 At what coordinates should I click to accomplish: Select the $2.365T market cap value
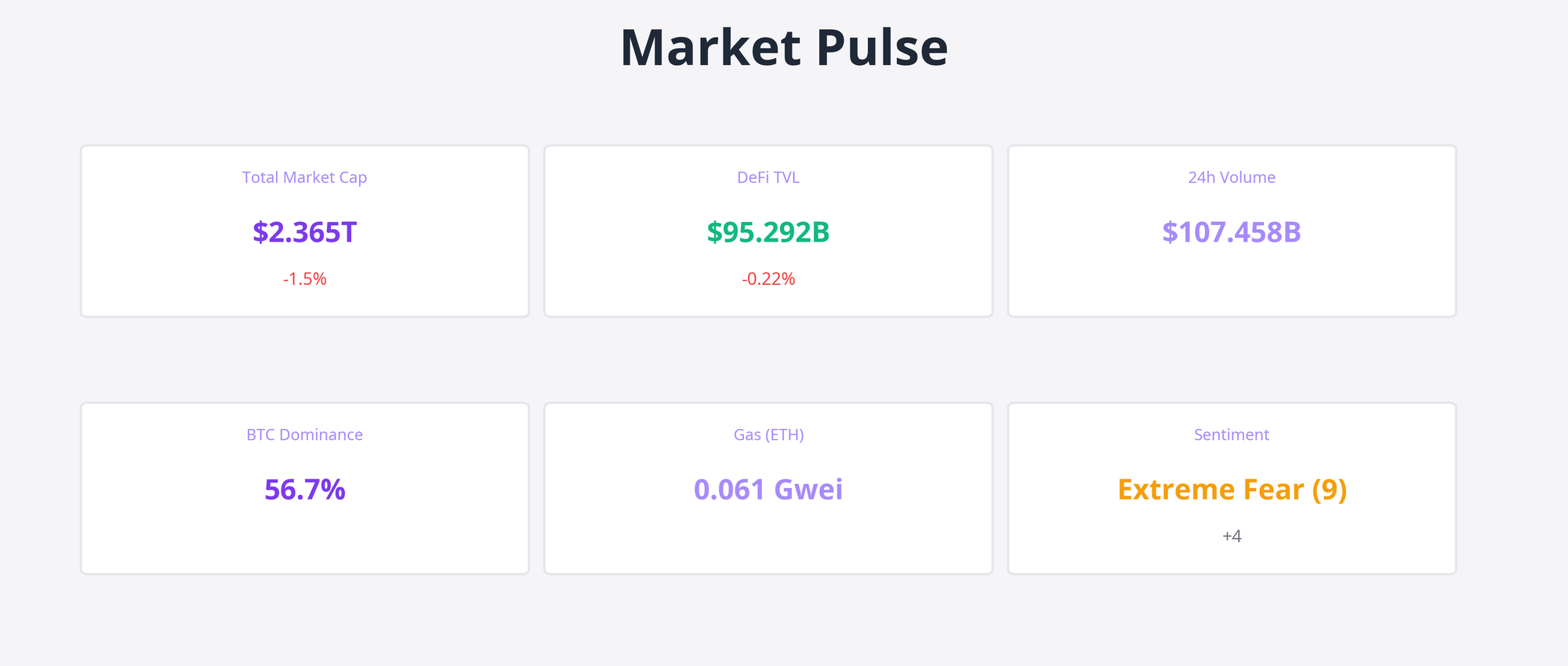pyautogui.click(x=304, y=232)
